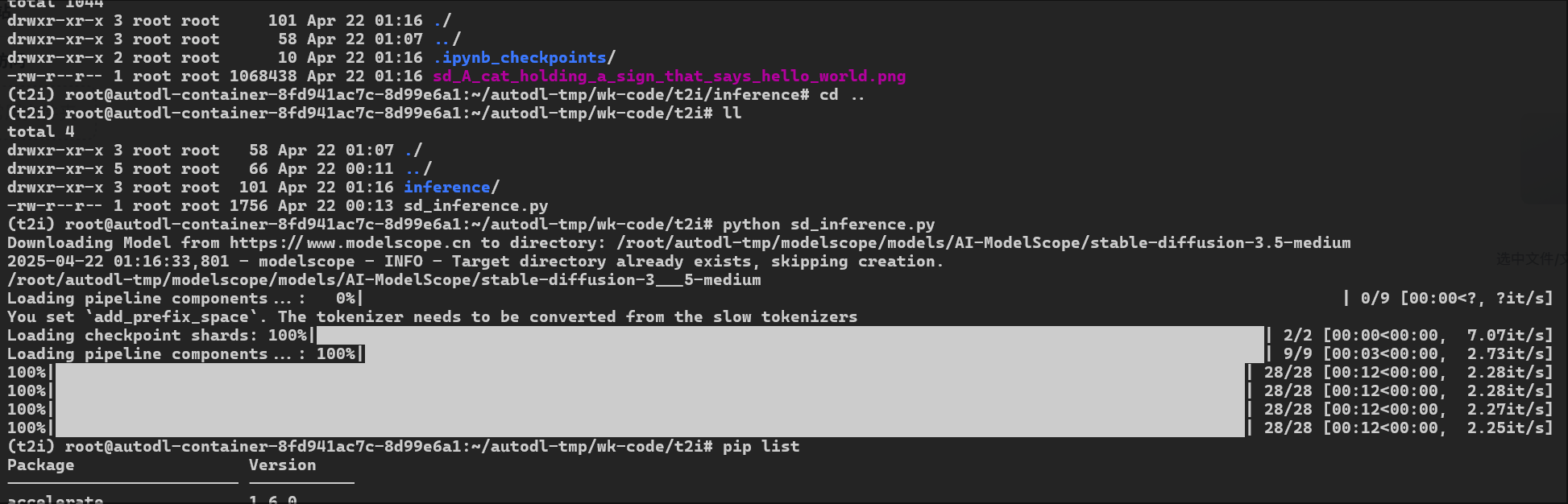Click the 9/9 pipeline components counter
The image size is (1568, 504).
[x=1297, y=354]
